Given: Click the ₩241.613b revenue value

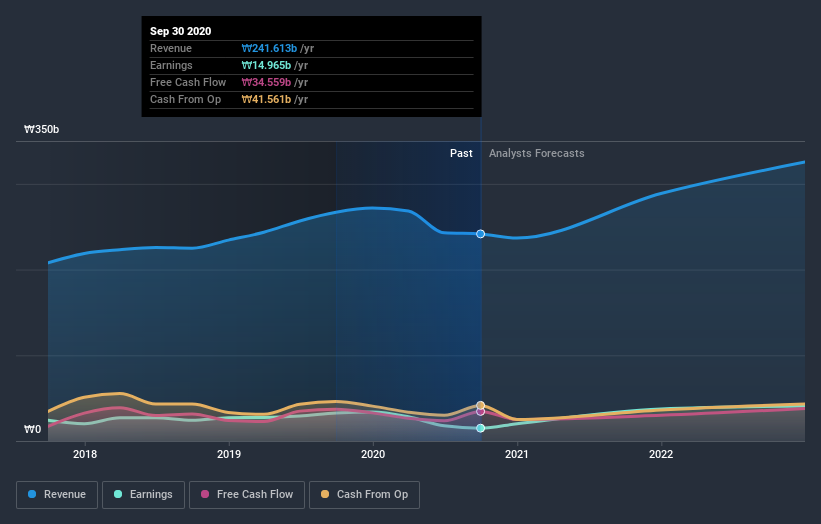Looking at the screenshot, I should pos(269,48).
